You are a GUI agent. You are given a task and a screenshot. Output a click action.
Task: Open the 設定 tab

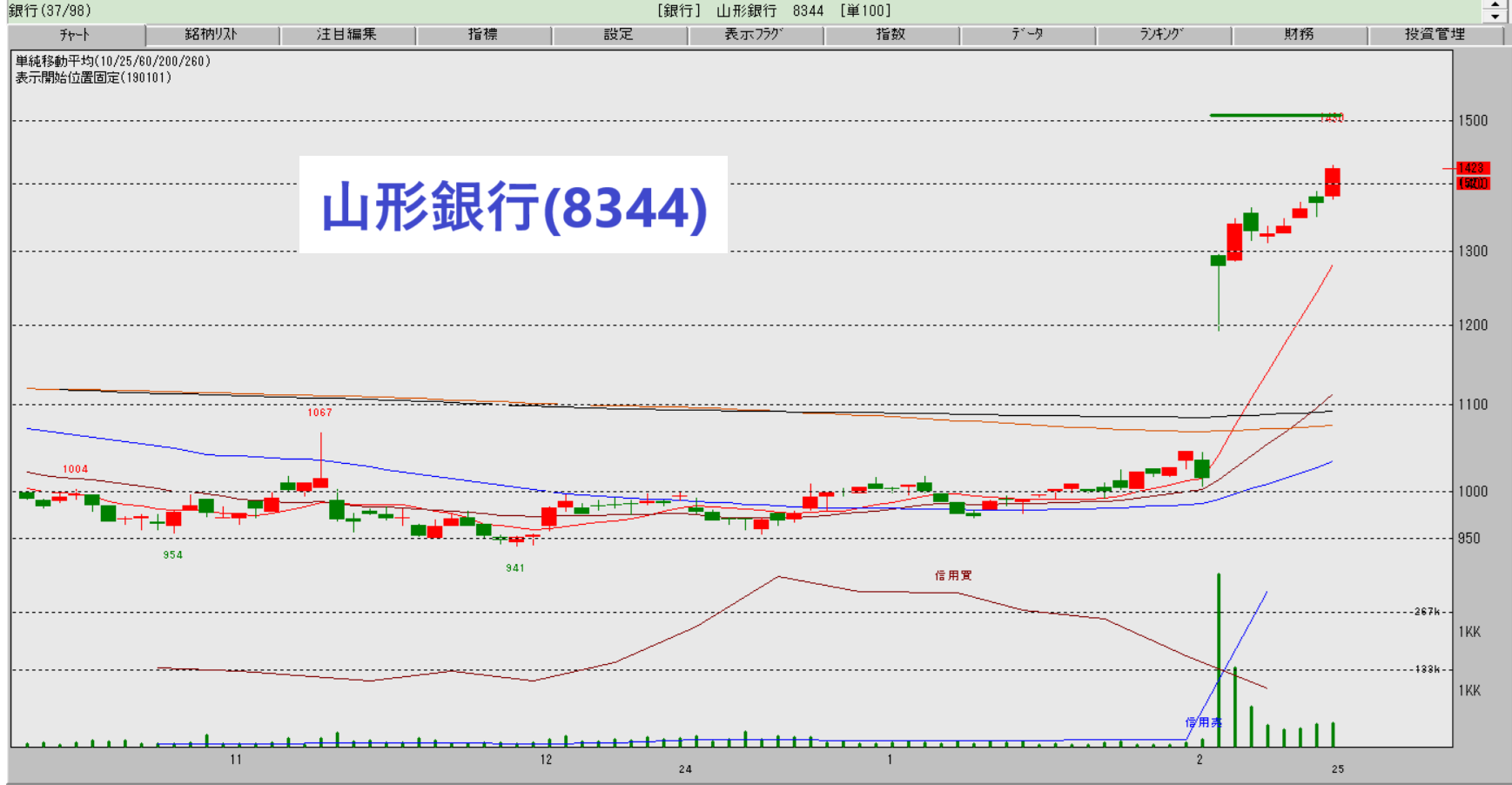619,35
